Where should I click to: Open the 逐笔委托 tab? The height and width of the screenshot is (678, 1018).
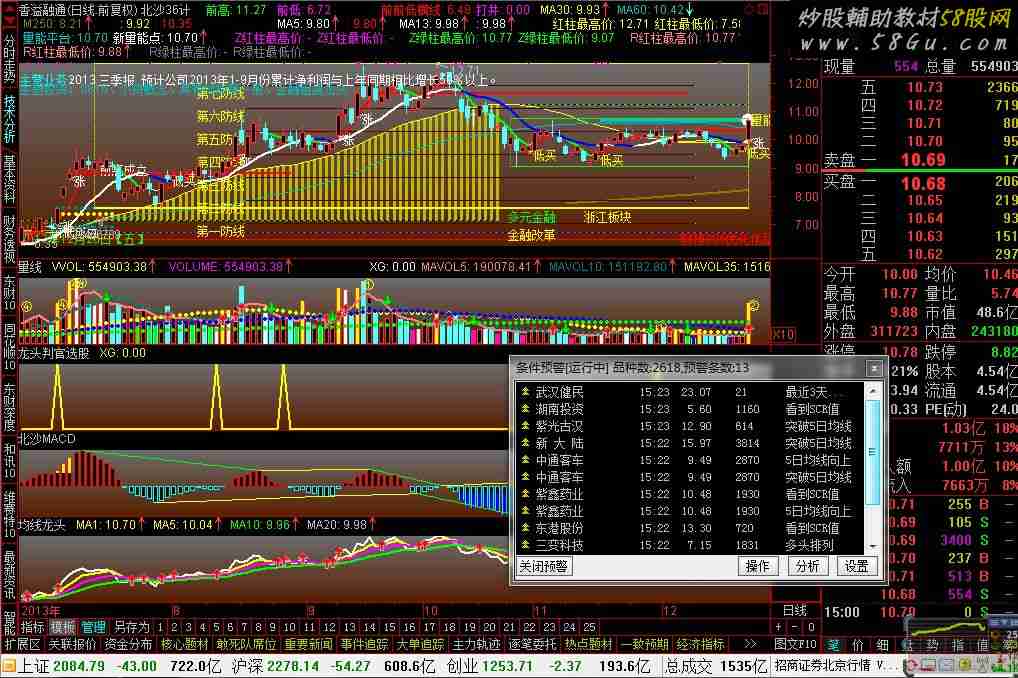click(532, 644)
